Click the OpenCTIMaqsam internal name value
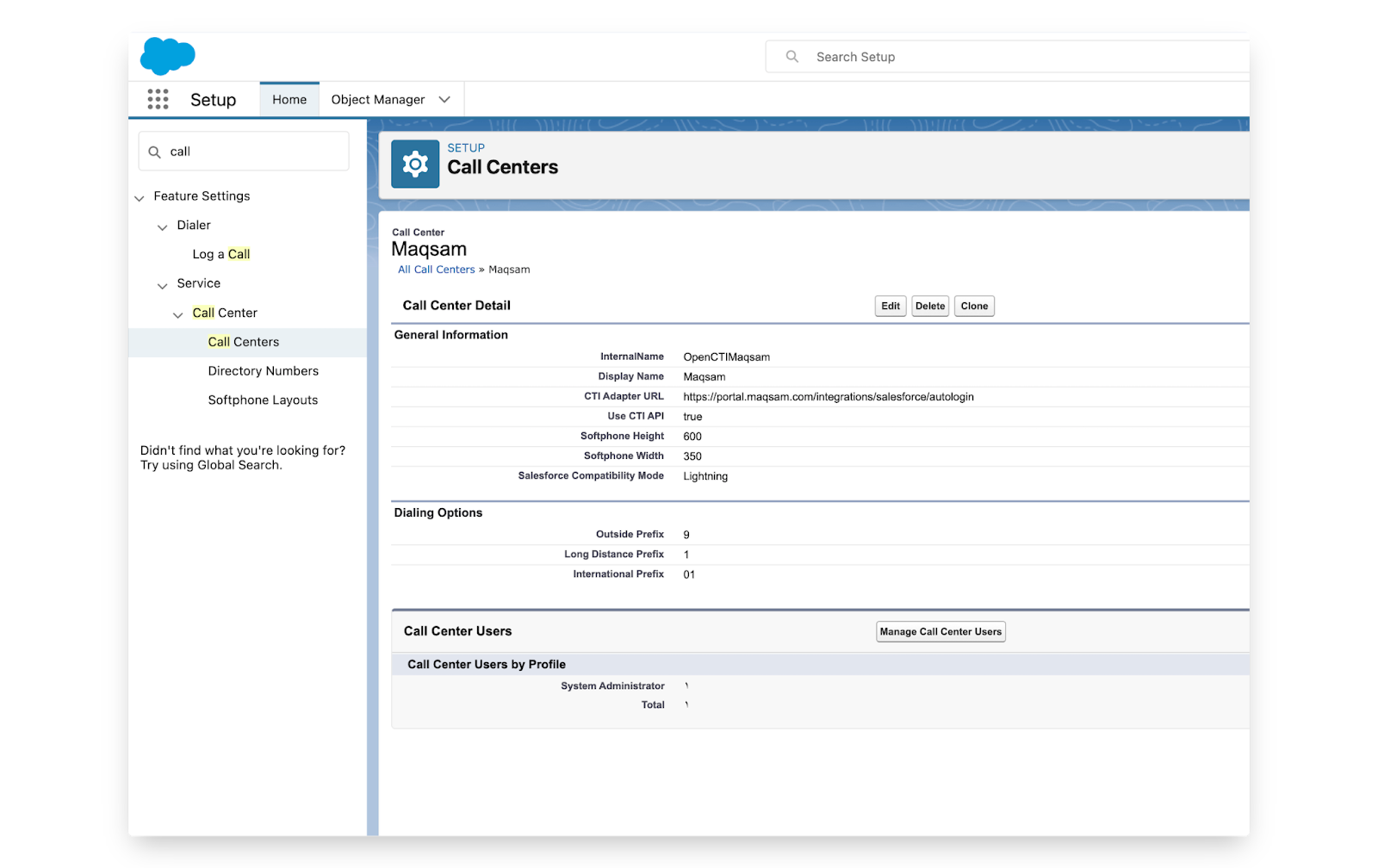 click(727, 357)
